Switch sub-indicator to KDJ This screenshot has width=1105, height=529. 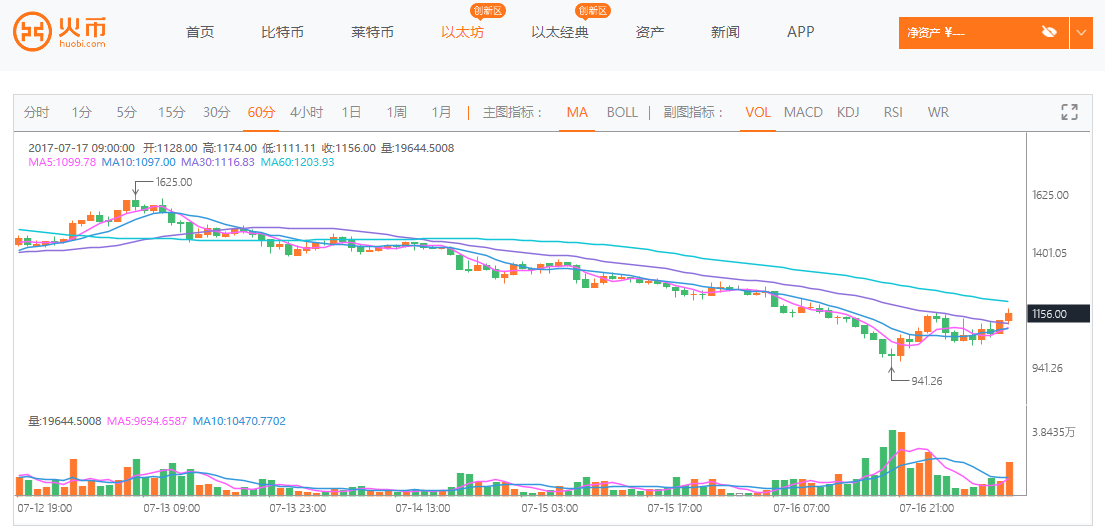click(x=848, y=112)
